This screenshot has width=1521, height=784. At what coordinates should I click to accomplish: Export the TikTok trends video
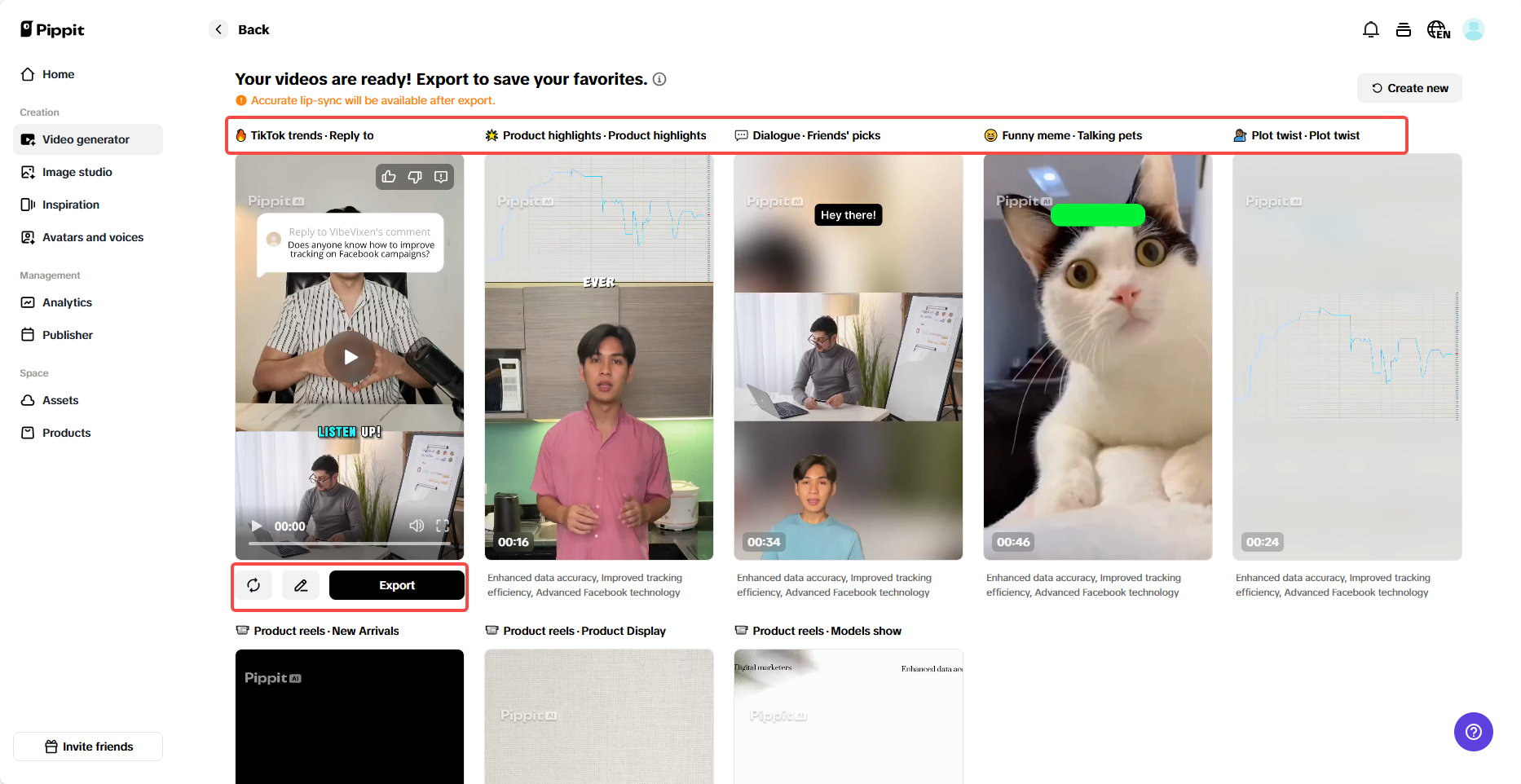pos(397,585)
